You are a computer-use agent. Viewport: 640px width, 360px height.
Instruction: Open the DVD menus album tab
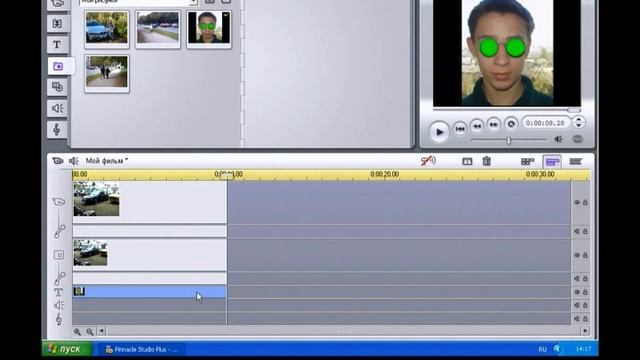57,87
